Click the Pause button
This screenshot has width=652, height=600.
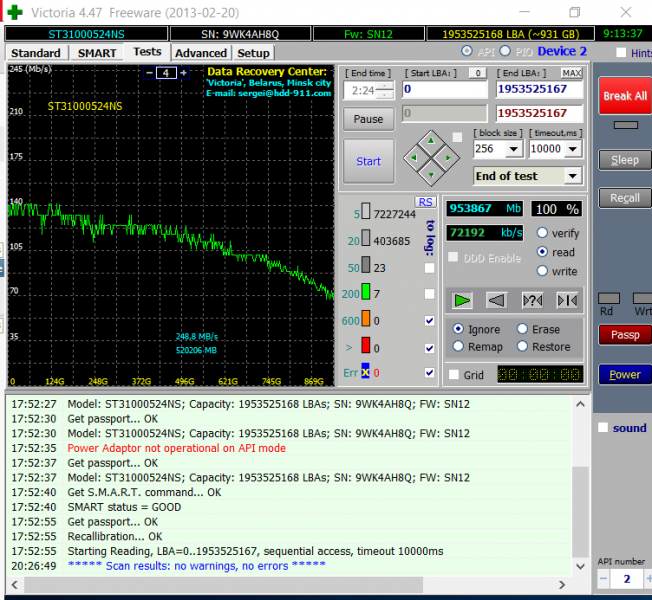pyautogui.click(x=368, y=119)
